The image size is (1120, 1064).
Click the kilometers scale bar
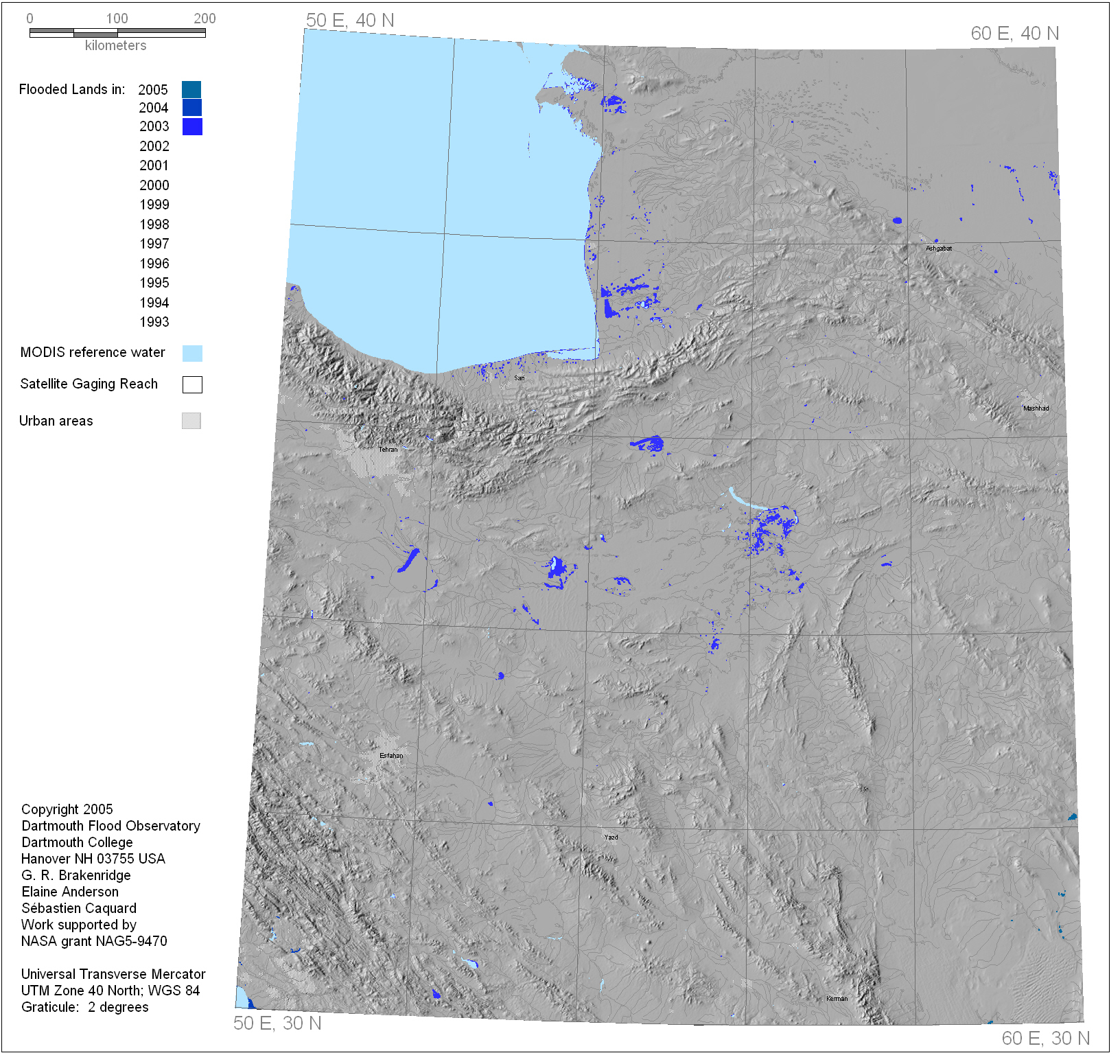(x=117, y=33)
